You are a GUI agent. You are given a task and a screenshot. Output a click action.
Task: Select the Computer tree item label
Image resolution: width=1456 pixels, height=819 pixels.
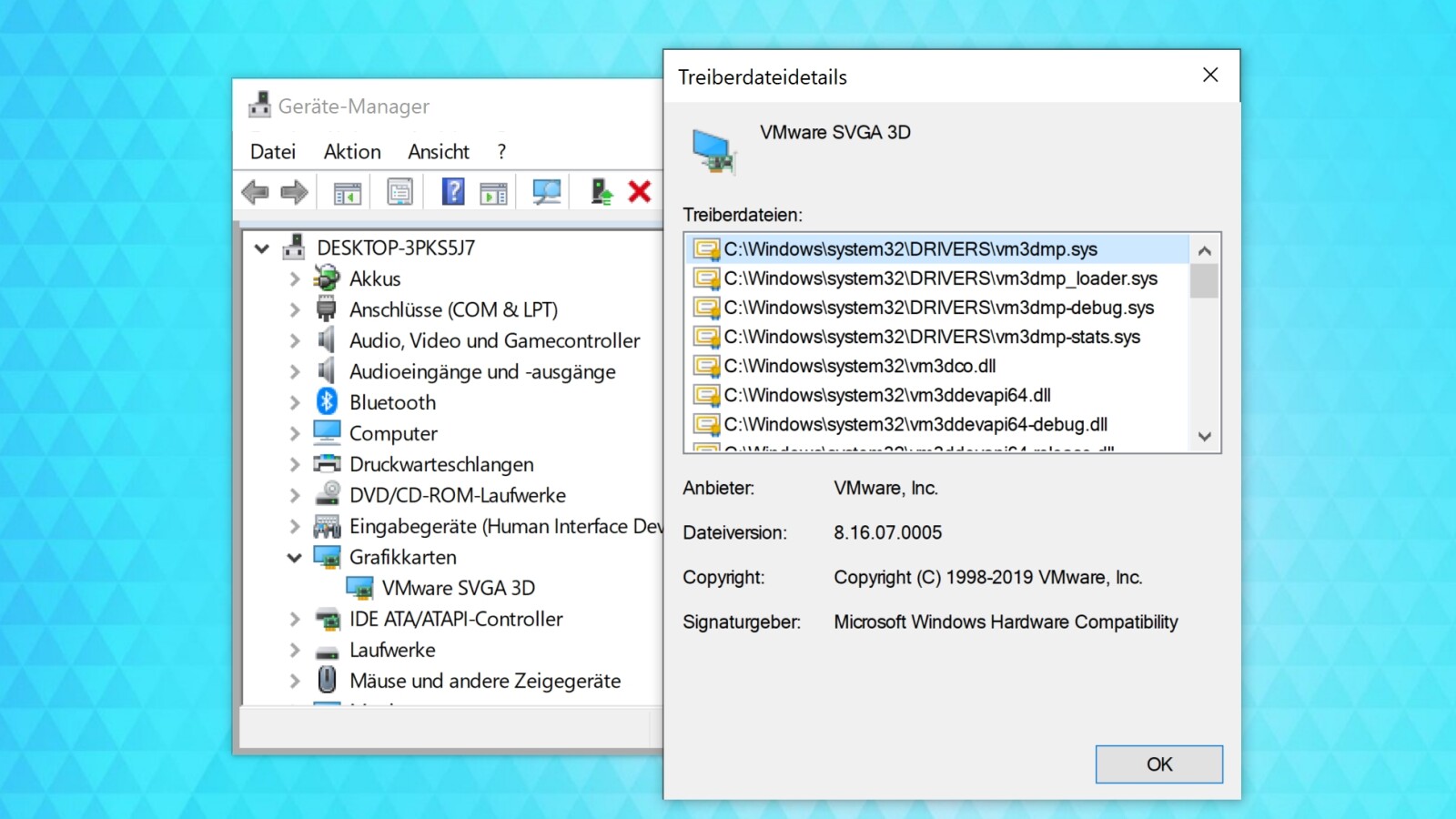click(393, 433)
